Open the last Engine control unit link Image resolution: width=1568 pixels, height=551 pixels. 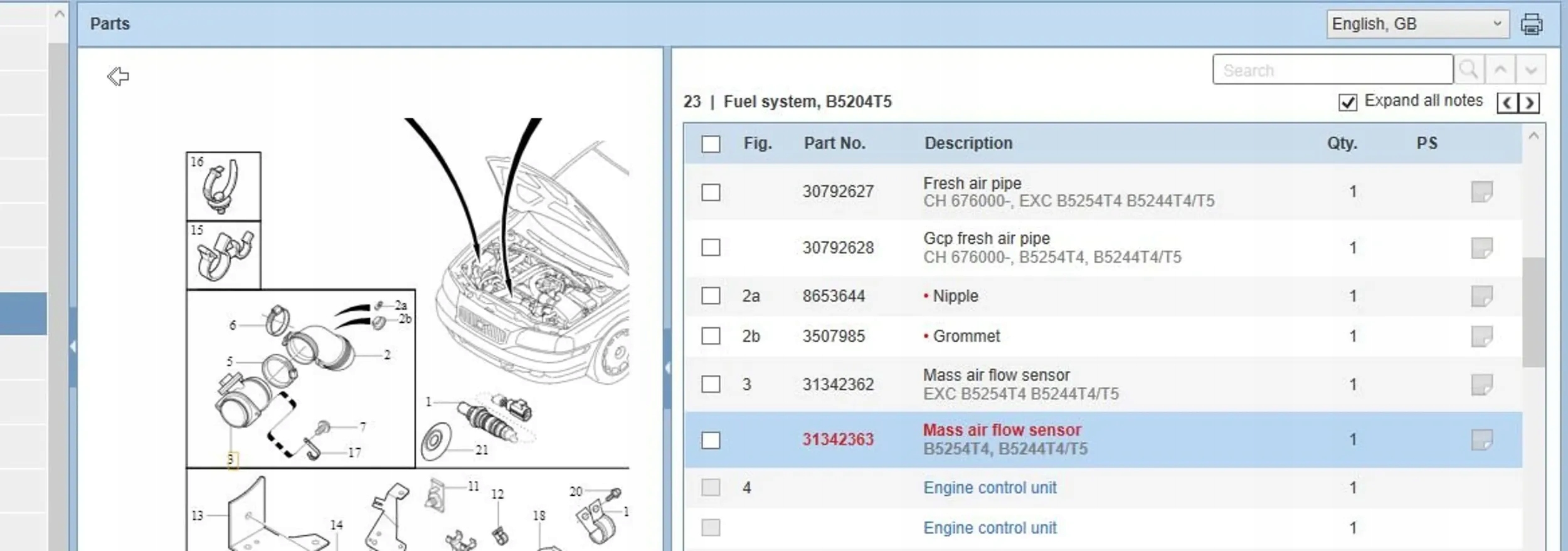pyautogui.click(x=990, y=528)
